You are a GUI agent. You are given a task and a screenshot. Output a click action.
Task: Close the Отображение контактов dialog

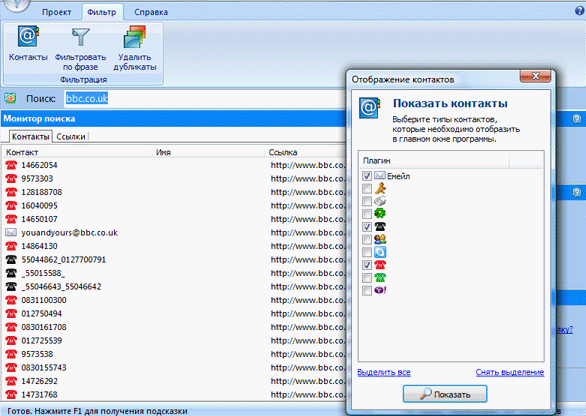pos(535,76)
